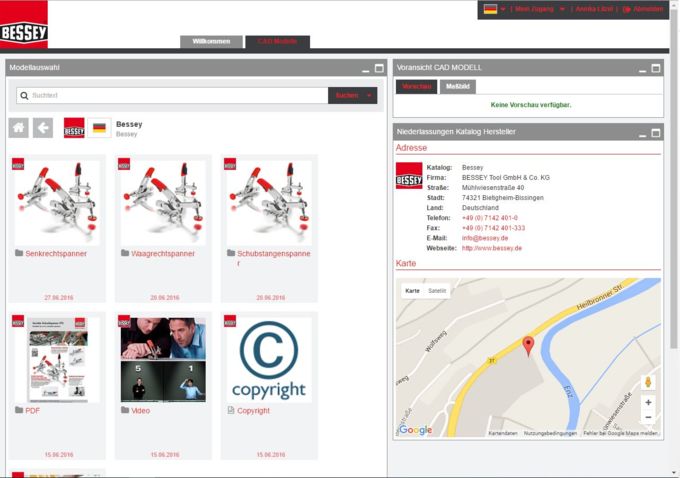Open the http://www.bessey.de website link
The height and width of the screenshot is (478, 680).
tap(492, 248)
